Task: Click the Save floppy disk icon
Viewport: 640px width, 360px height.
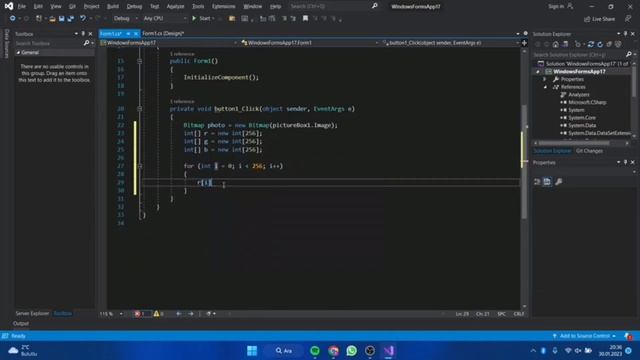Action: coord(61,18)
